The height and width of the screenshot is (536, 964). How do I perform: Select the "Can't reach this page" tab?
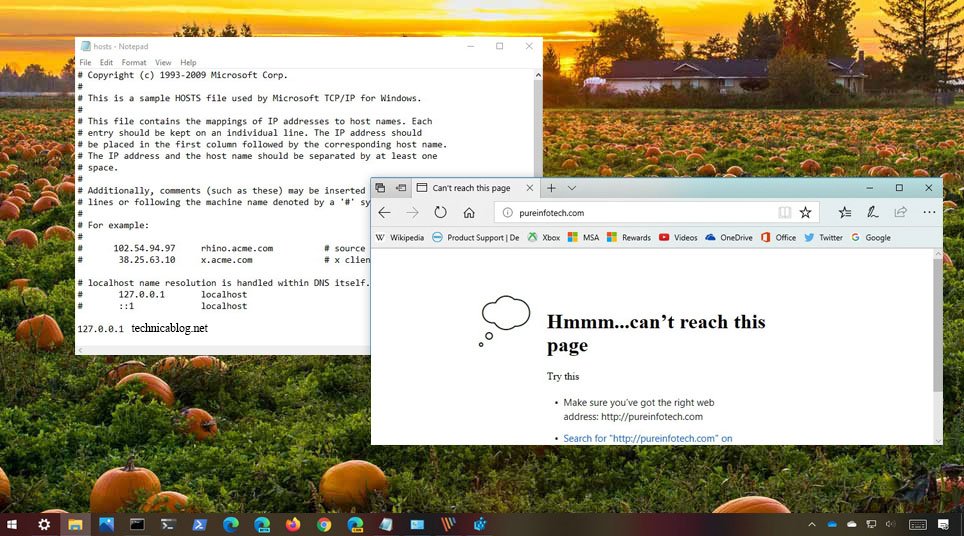click(x=470, y=188)
